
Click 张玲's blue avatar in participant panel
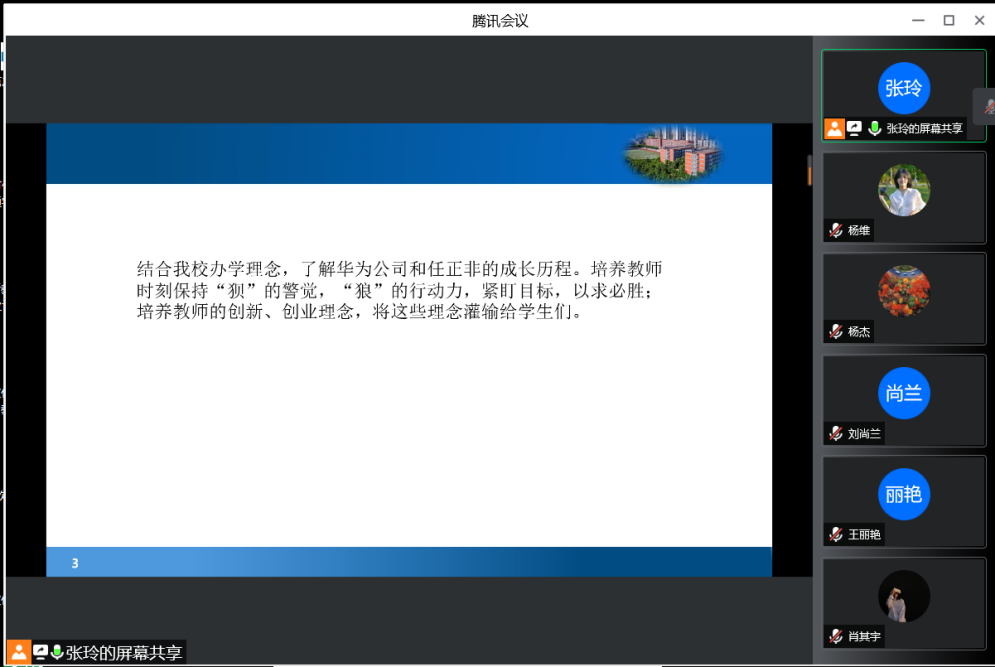pyautogui.click(x=904, y=88)
